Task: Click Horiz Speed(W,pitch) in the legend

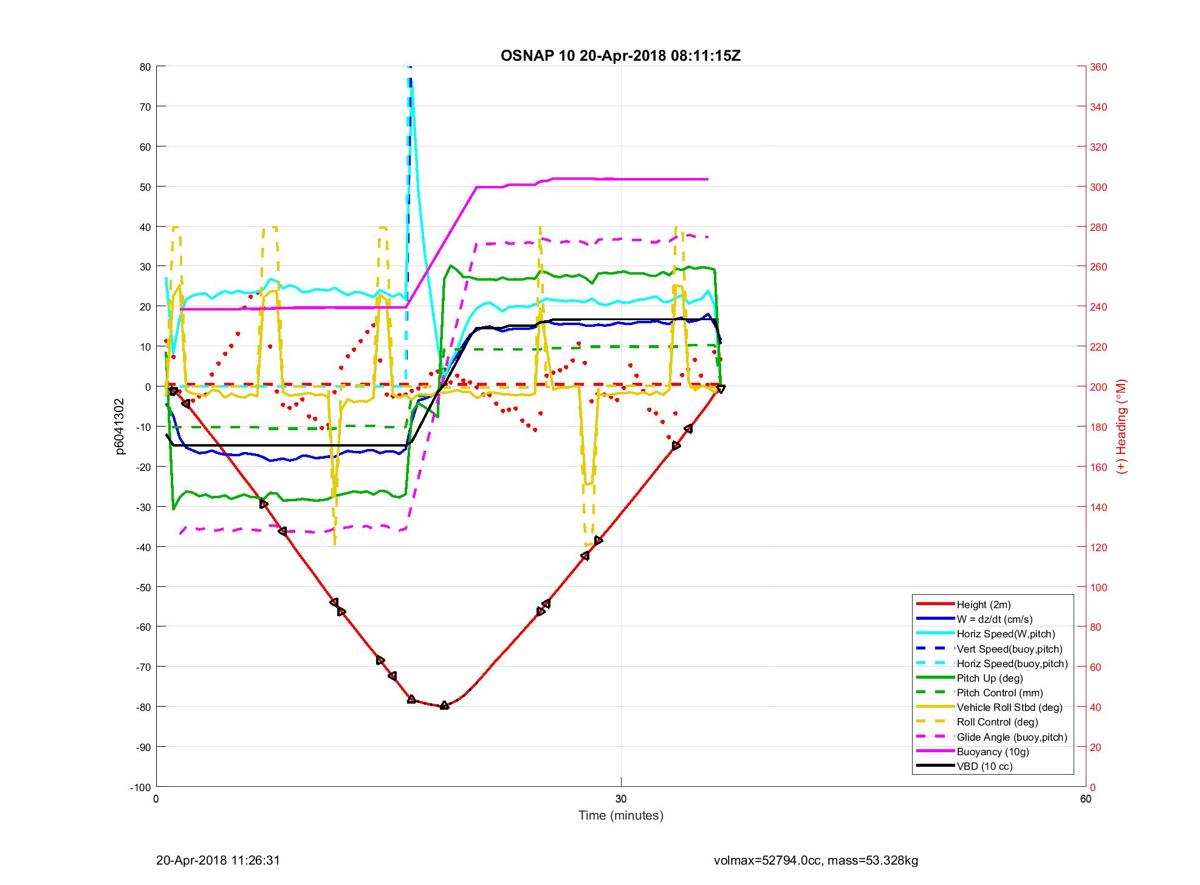Action: (x=1006, y=634)
